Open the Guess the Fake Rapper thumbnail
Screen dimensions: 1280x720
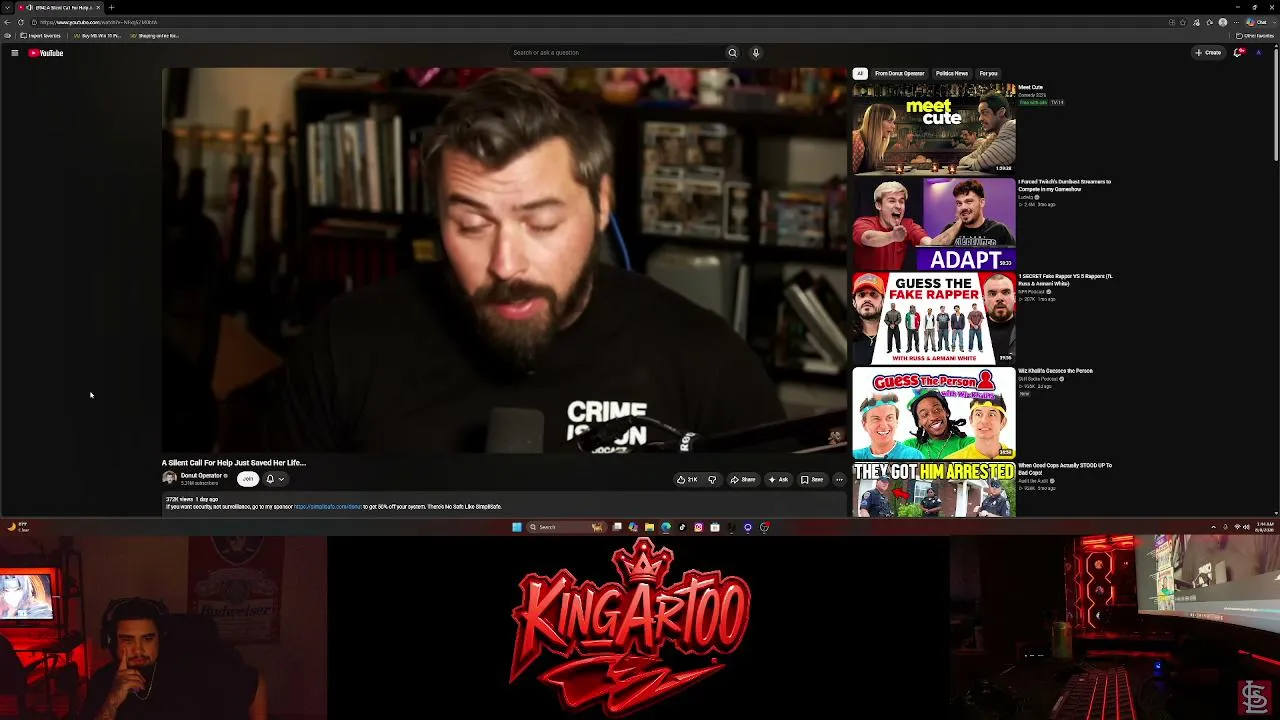point(934,318)
